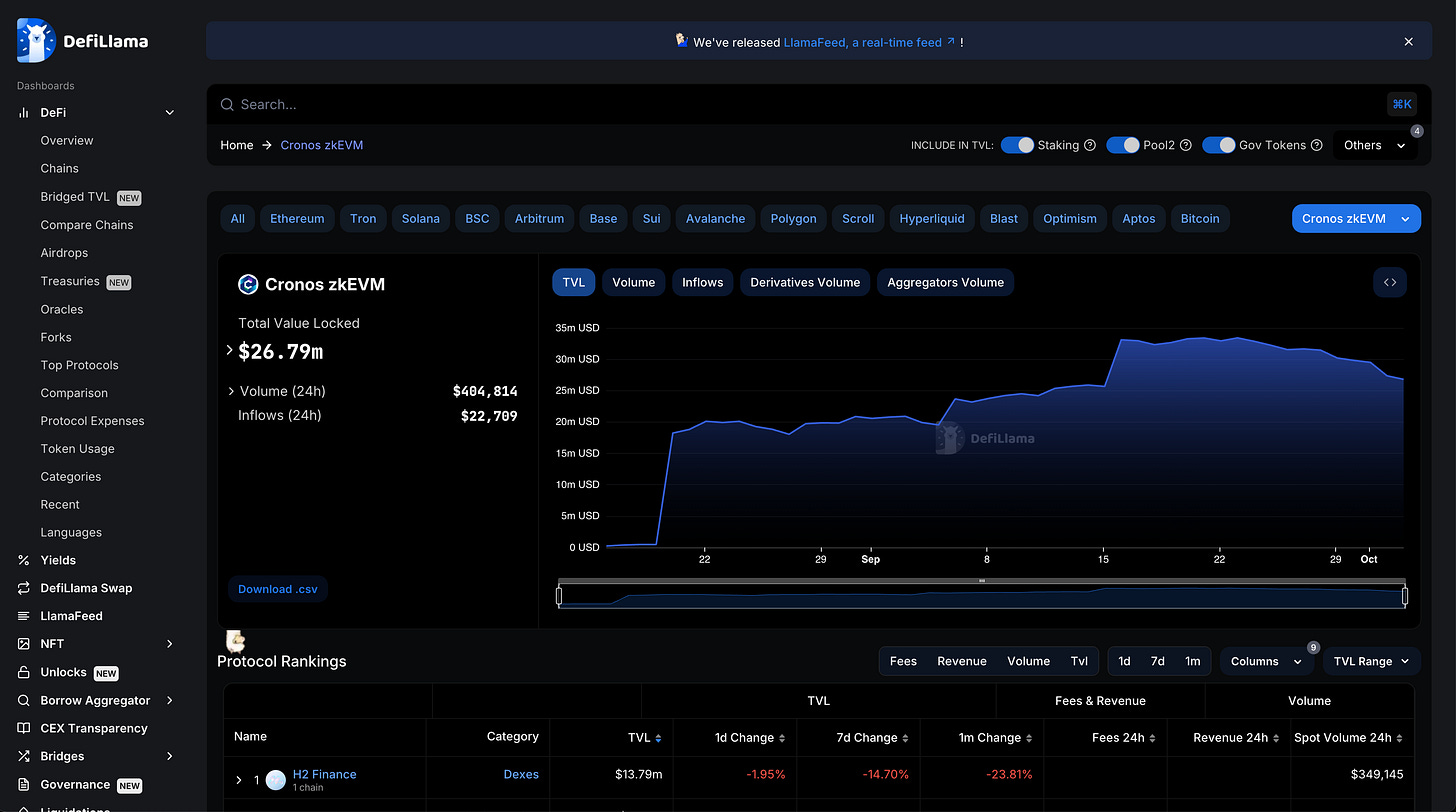Screen dimensions: 1456x812
Task: Click right handle of chart range slider
Action: click(1405, 596)
